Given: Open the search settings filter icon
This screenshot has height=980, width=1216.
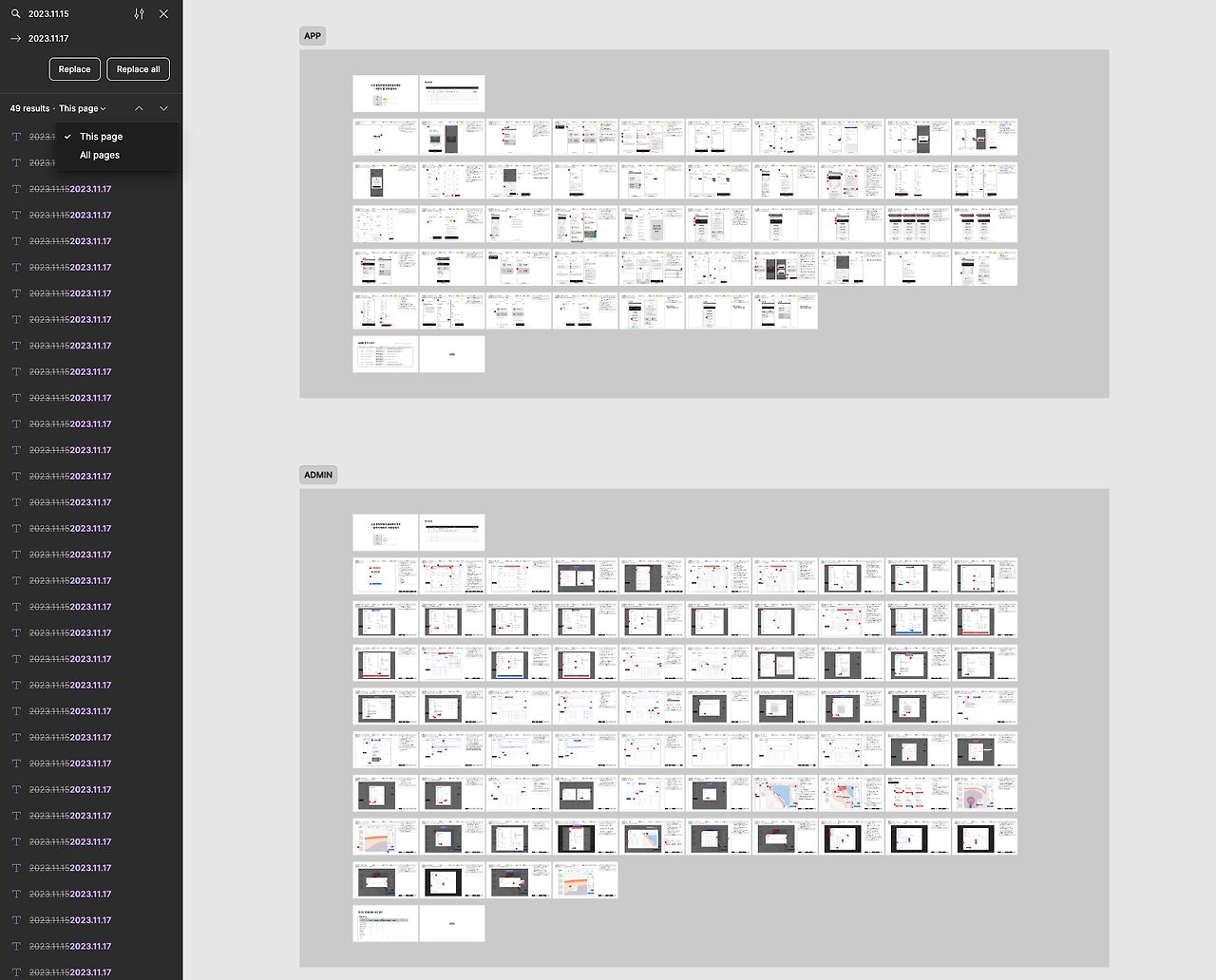Looking at the screenshot, I should coord(140,14).
